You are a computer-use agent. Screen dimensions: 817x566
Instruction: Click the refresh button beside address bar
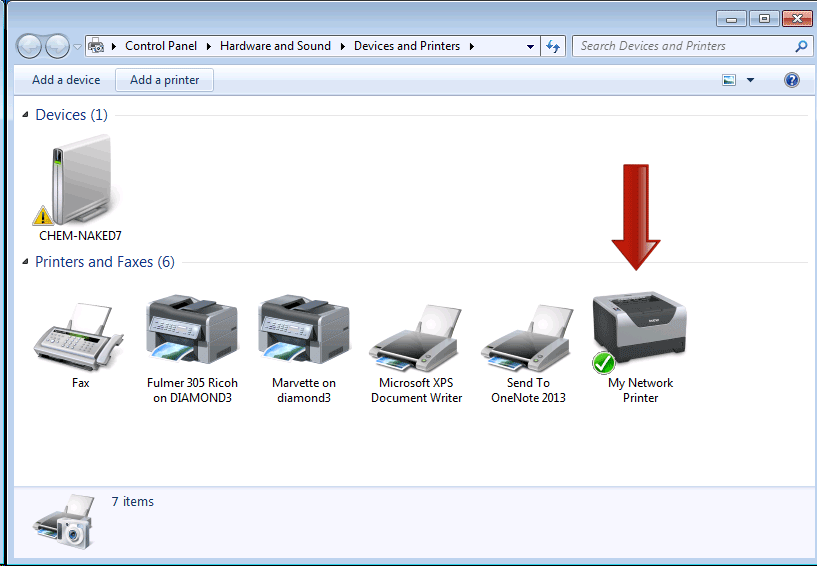pos(553,46)
